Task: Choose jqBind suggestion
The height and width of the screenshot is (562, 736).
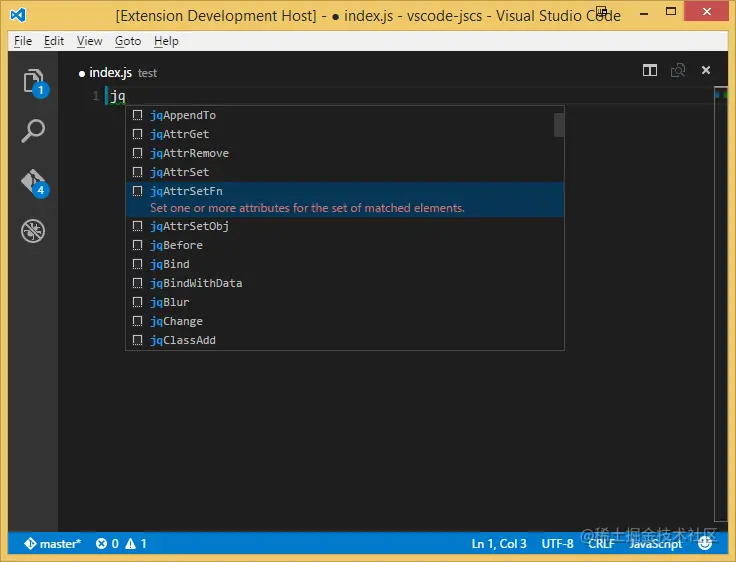Action: pyautogui.click(x=345, y=264)
